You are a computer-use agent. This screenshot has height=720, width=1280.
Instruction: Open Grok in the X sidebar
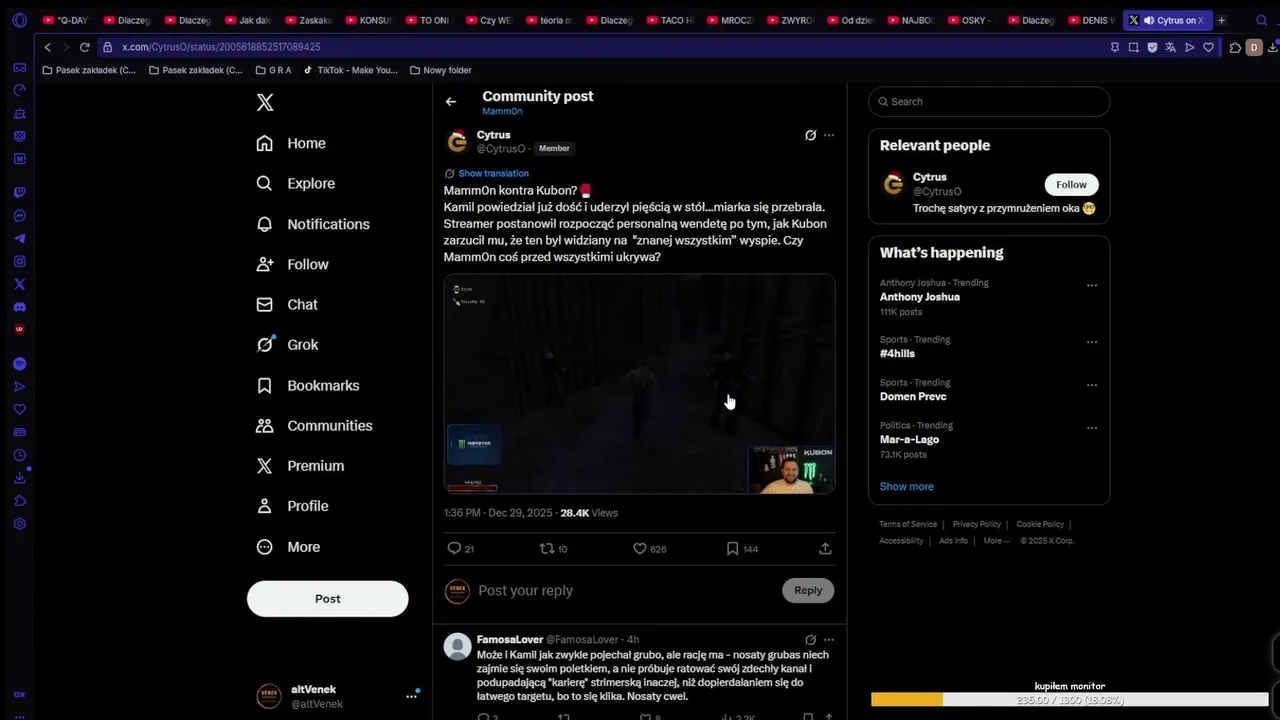click(287, 344)
